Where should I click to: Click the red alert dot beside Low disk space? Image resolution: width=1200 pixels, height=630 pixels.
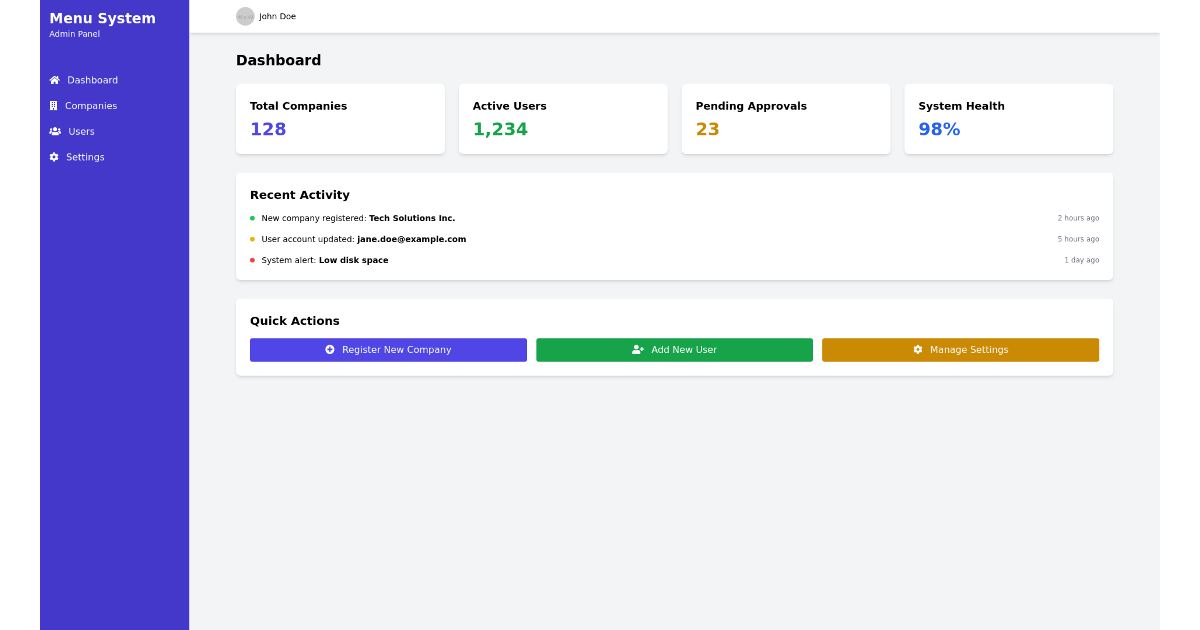252,260
